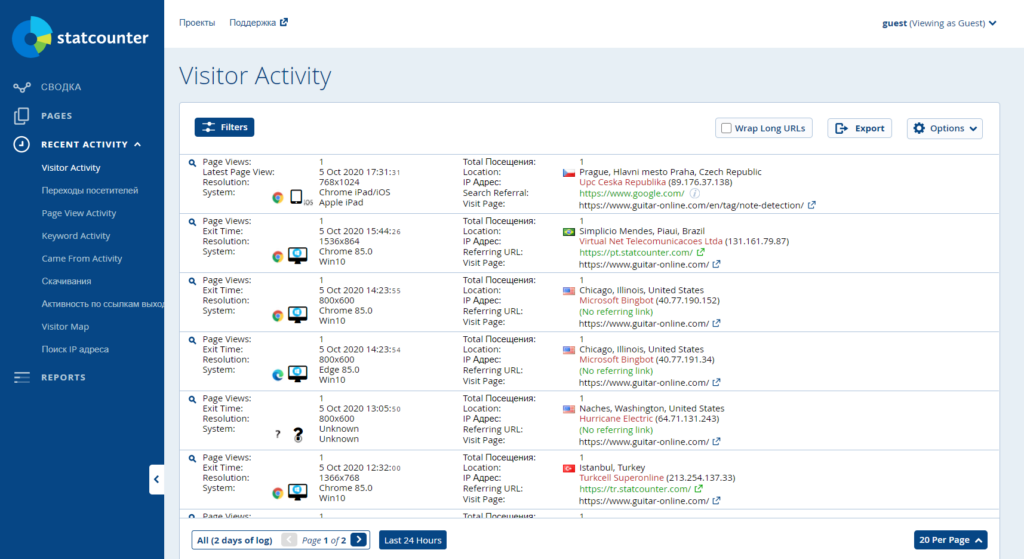Viewport: 1024px width, 559px height.
Task: Open the Upc Ceska Republika ISP link
Action: point(622,182)
